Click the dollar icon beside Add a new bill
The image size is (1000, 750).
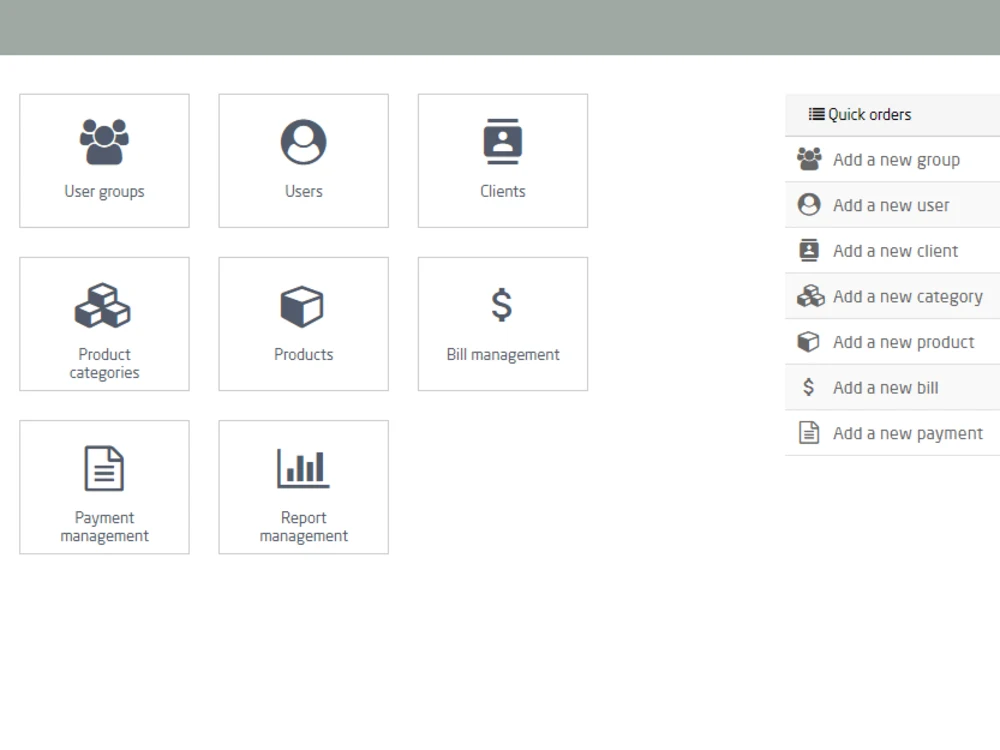[809, 387]
